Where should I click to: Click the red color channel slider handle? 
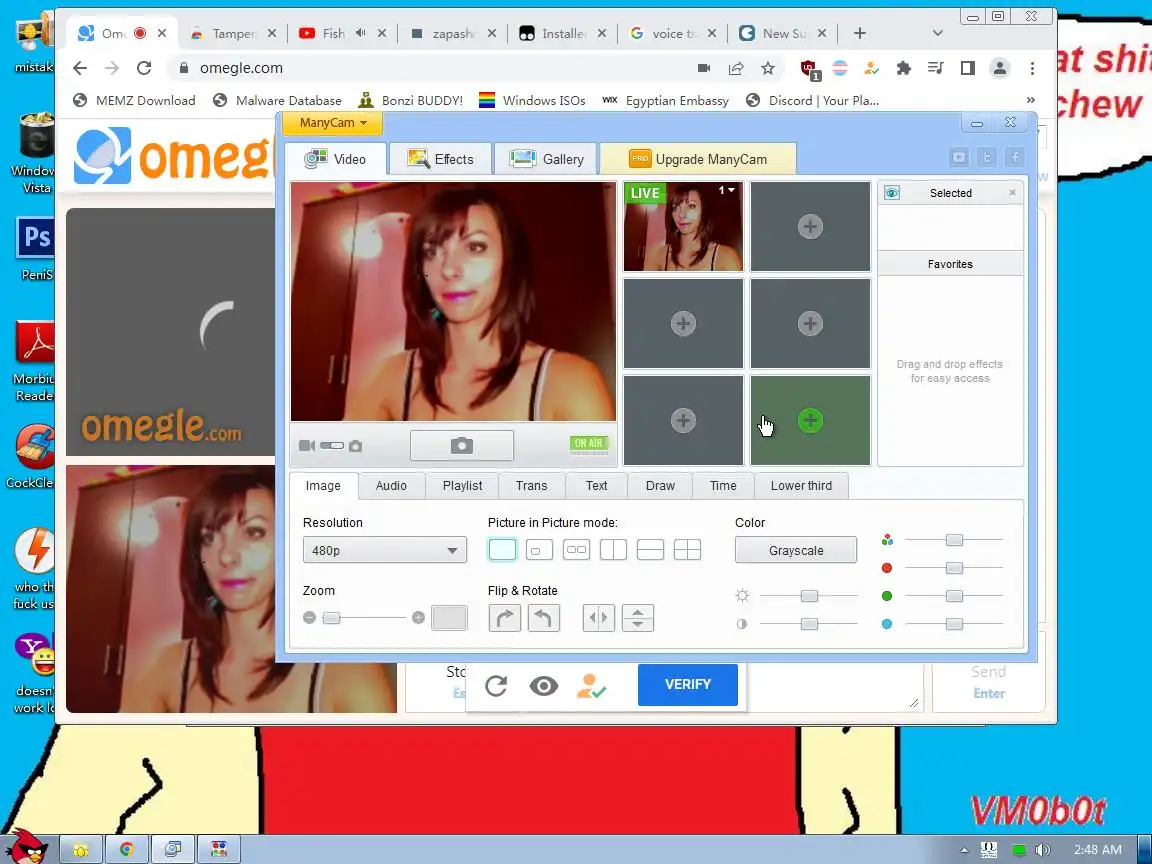[x=954, y=568]
